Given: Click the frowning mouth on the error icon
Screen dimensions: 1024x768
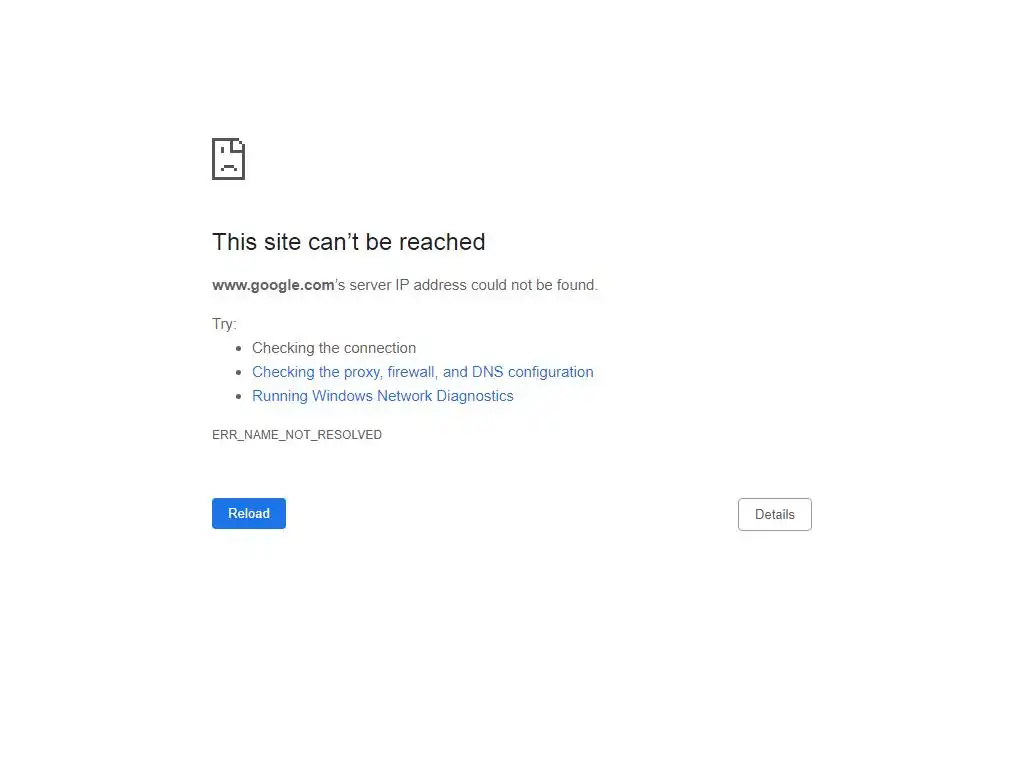Looking at the screenshot, I should [229, 168].
